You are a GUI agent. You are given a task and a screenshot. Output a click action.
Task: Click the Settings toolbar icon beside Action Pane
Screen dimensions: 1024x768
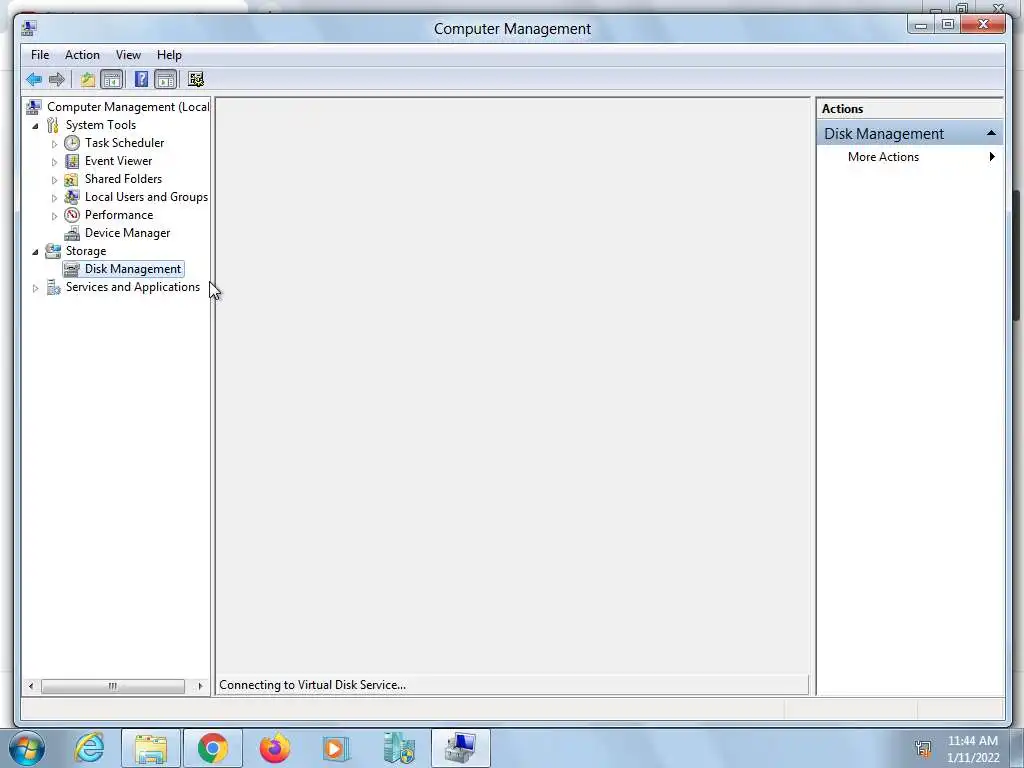tap(195, 80)
